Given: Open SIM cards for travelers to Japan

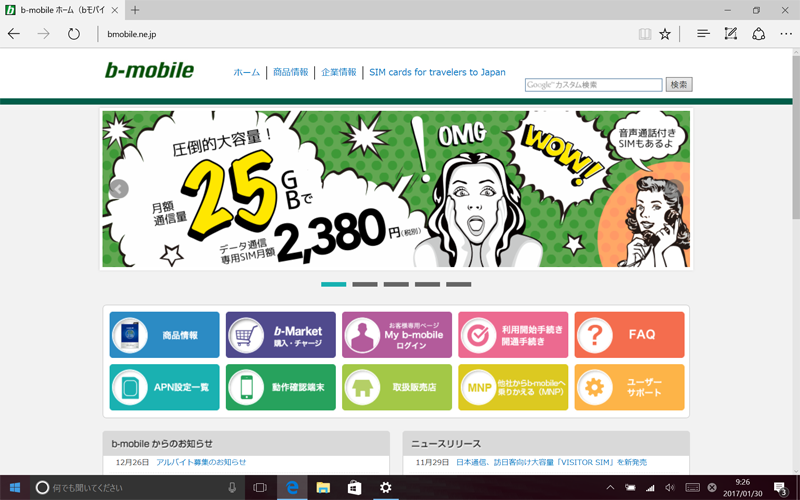Looking at the screenshot, I should coord(437,72).
